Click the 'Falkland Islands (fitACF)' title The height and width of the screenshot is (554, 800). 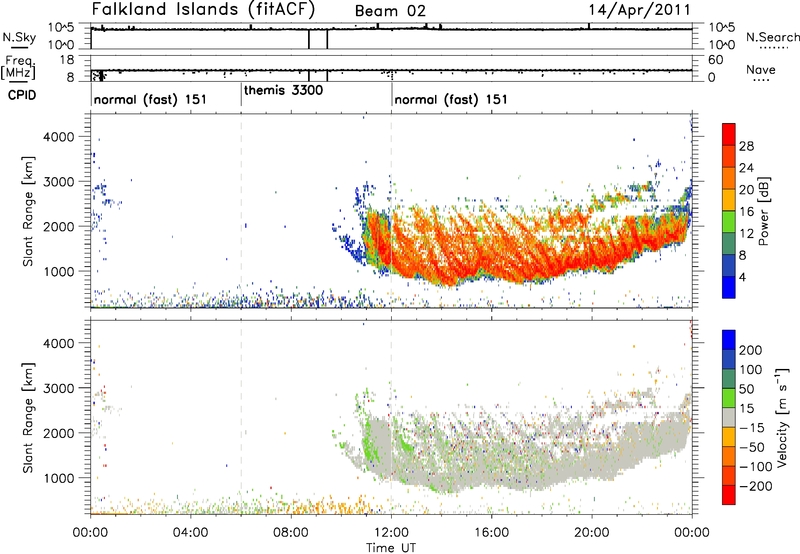pos(203,10)
